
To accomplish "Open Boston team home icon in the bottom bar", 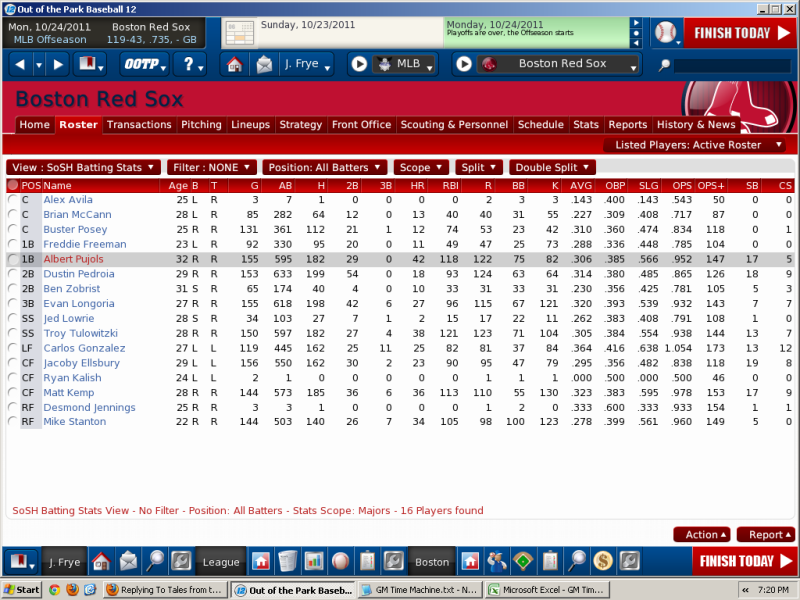I will 470,562.
